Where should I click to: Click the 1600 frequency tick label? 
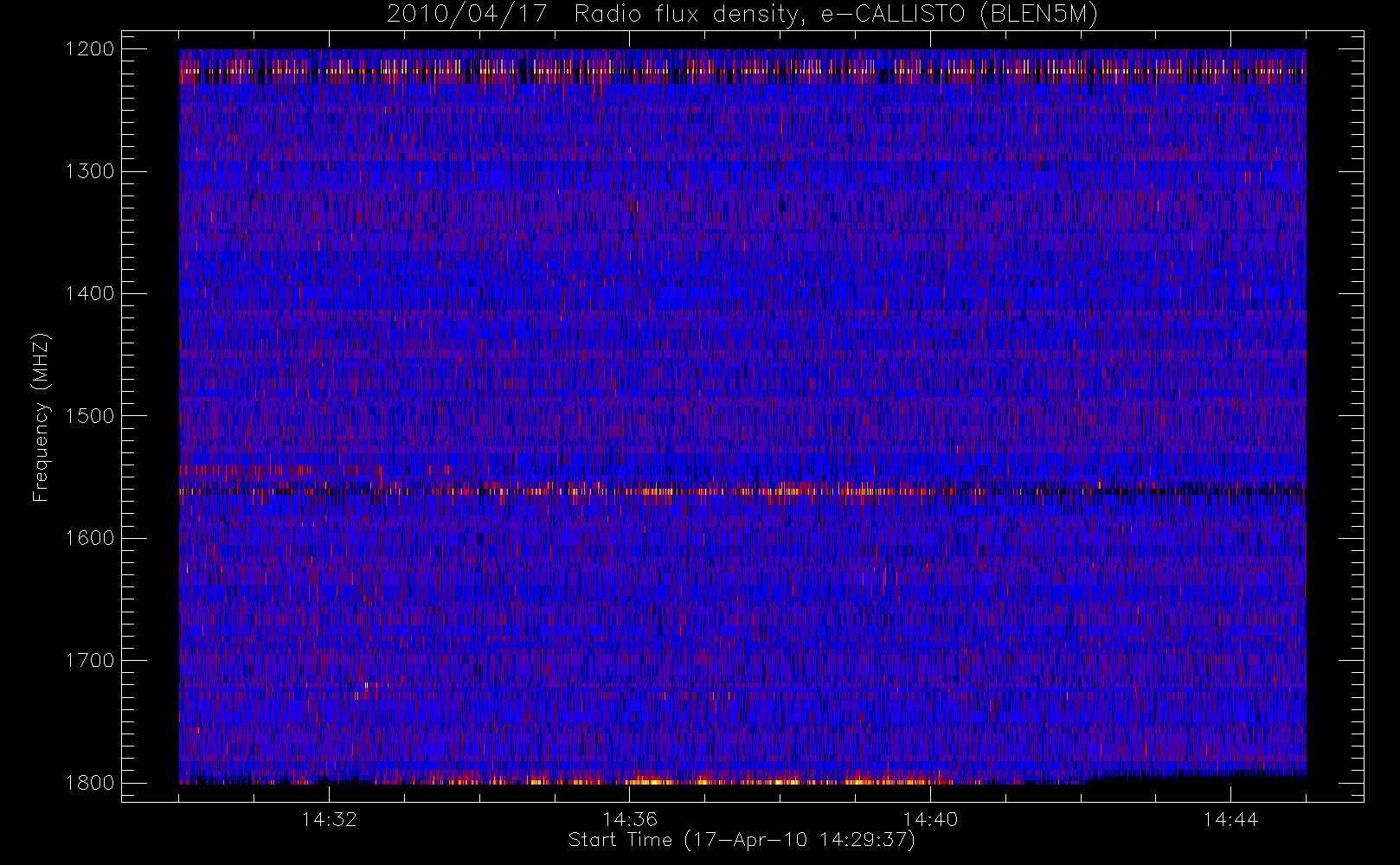(x=90, y=538)
